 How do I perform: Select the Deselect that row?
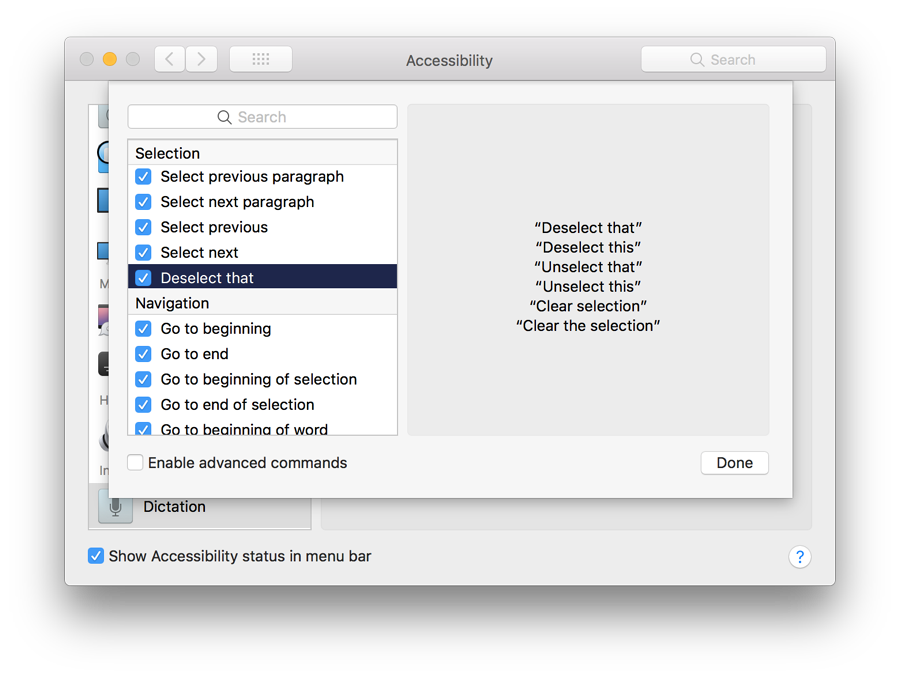(x=262, y=278)
